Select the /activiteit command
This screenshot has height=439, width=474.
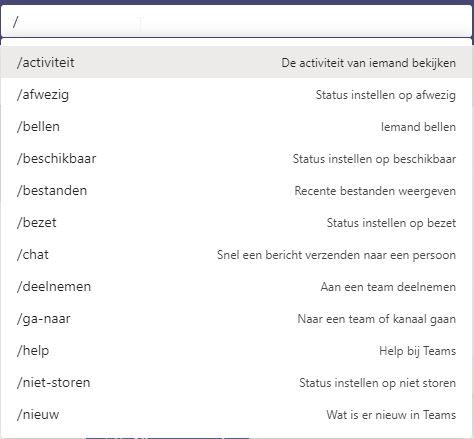[x=237, y=62]
